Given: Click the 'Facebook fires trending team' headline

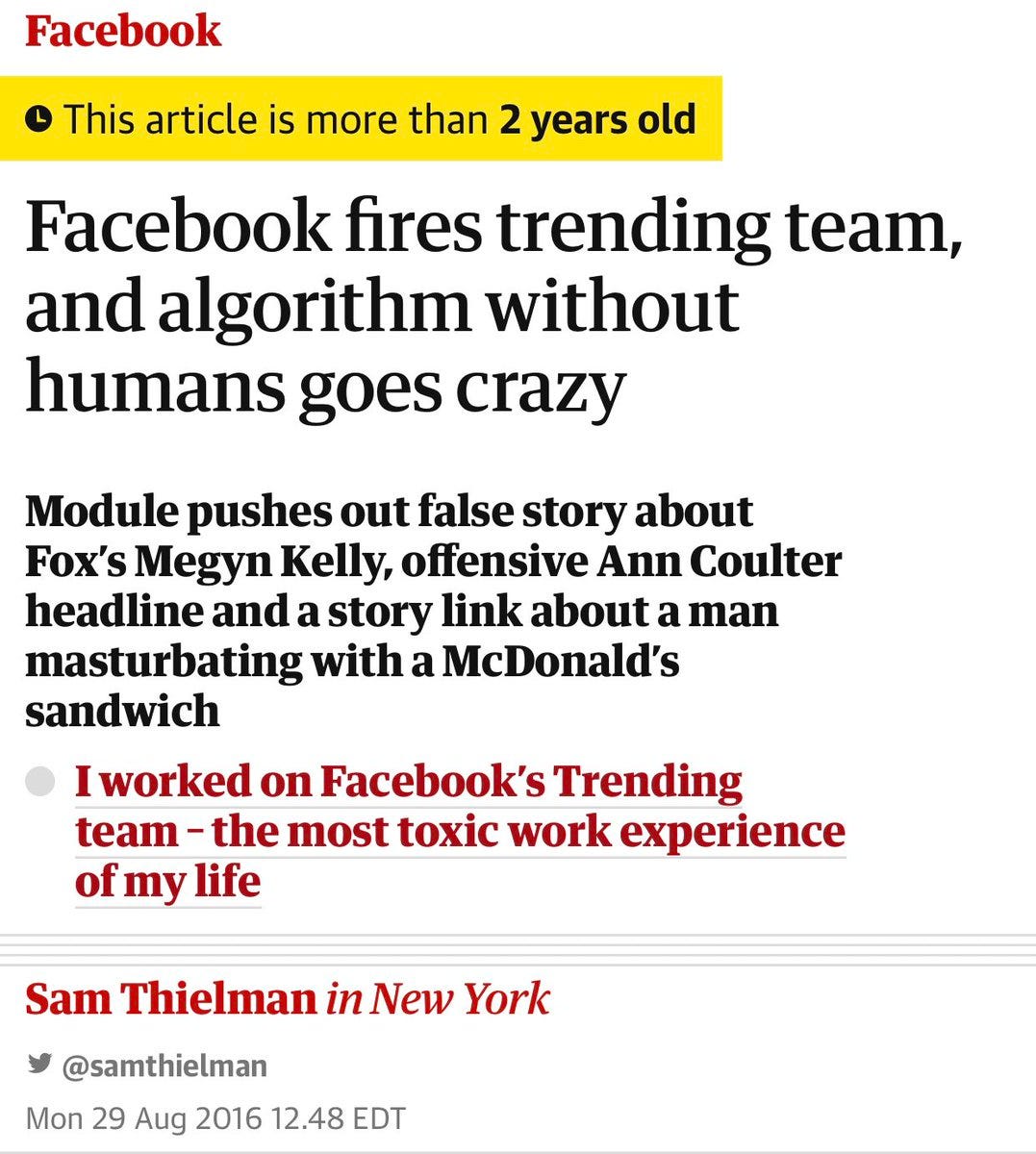Looking at the screenshot, I should [493, 225].
